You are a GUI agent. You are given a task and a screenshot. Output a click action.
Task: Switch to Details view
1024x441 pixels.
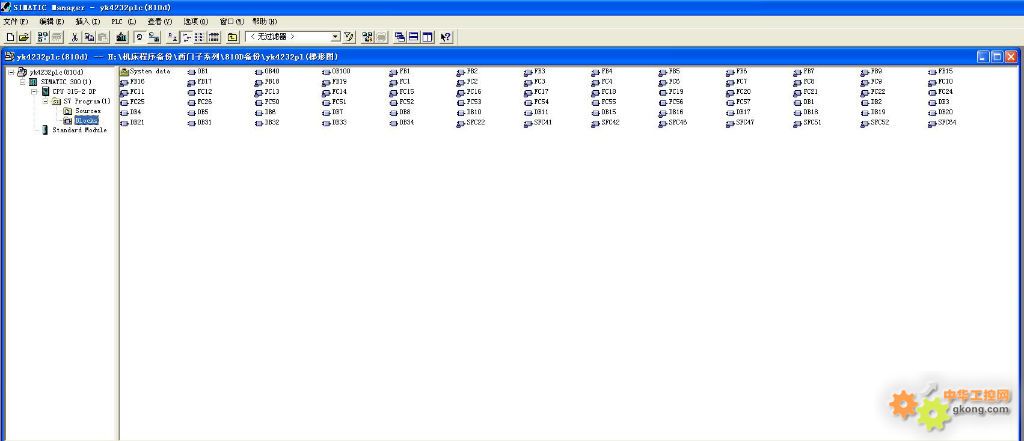coord(214,37)
